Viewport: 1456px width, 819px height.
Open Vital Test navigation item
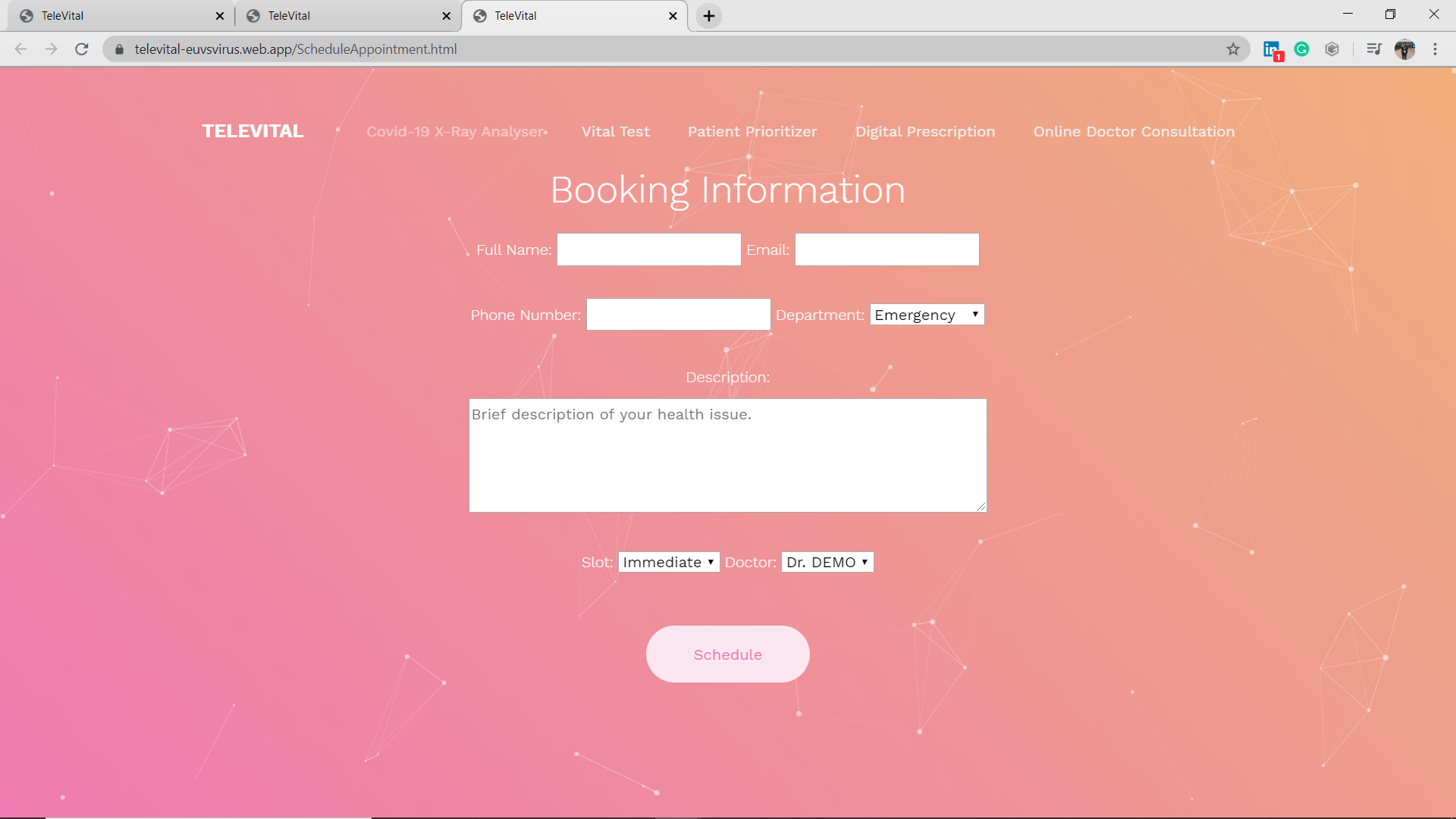[x=615, y=131]
